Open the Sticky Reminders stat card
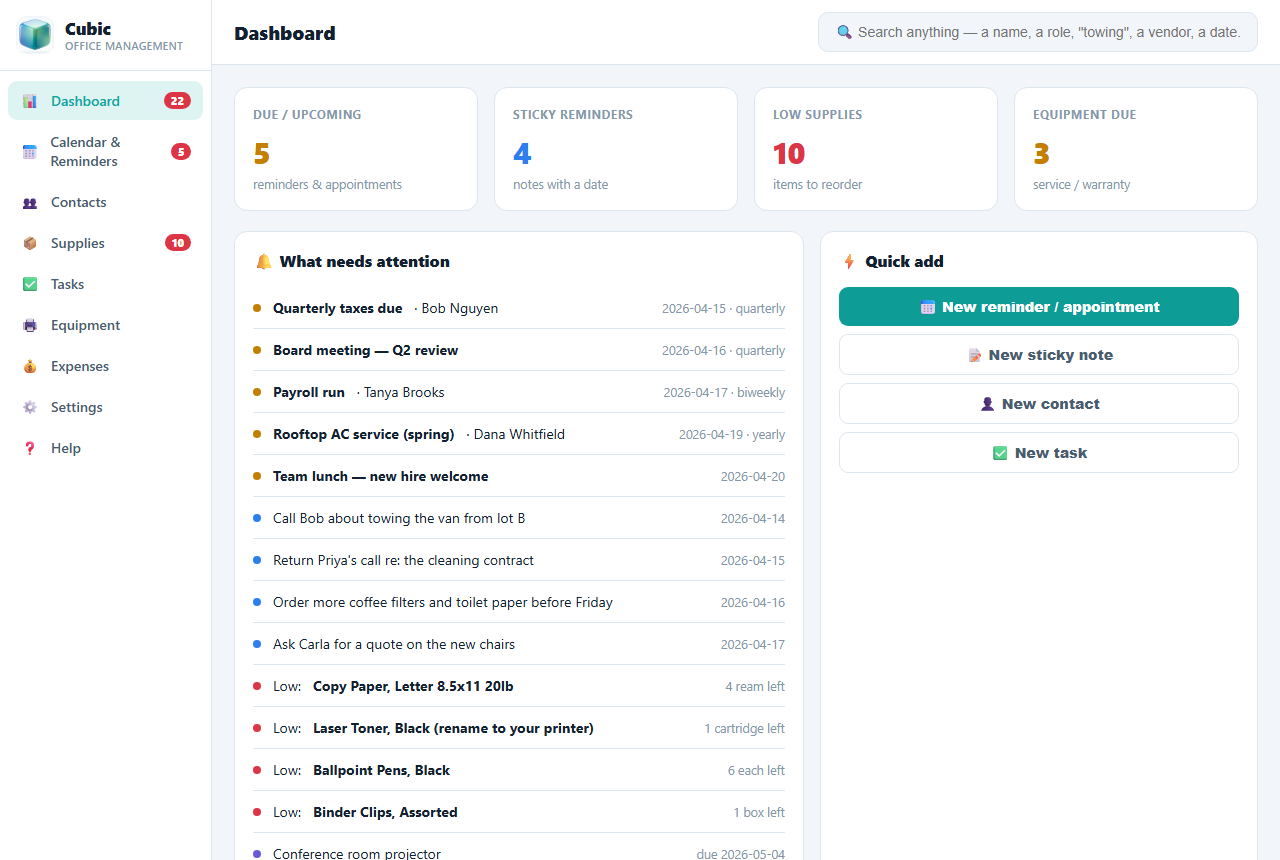1280x860 pixels. click(x=616, y=149)
